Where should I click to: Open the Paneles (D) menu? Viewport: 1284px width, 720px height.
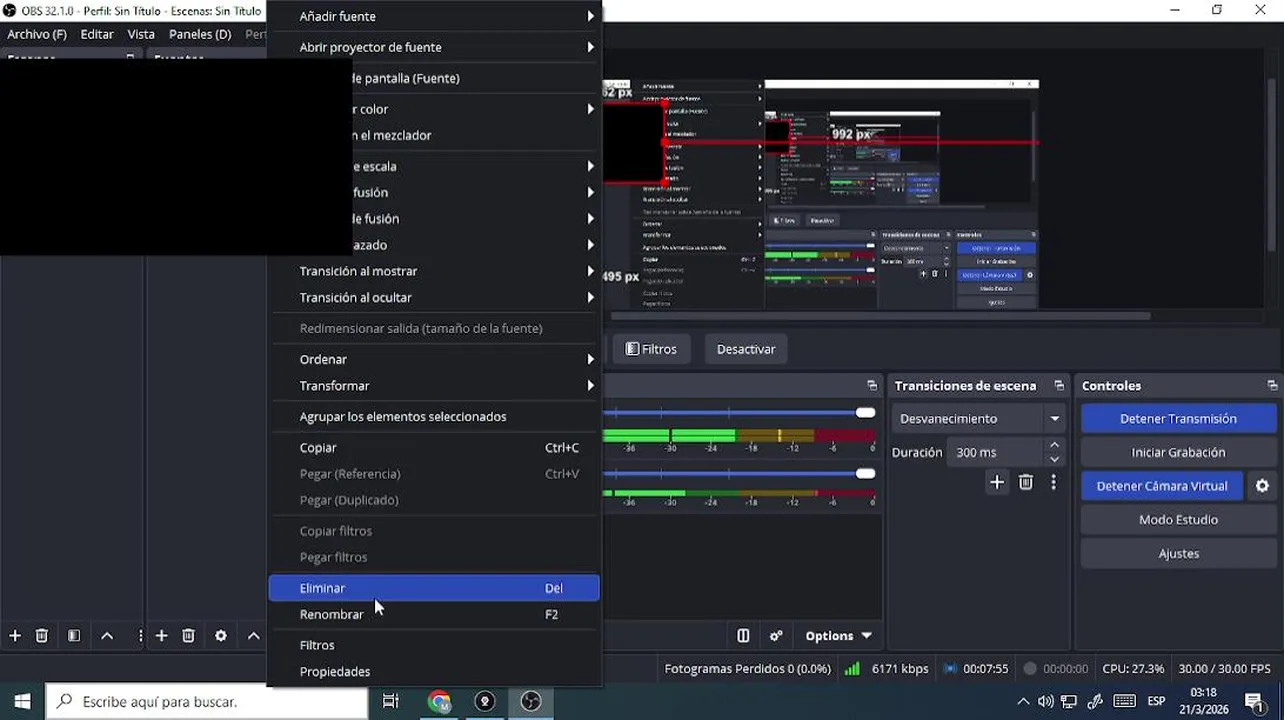(200, 34)
